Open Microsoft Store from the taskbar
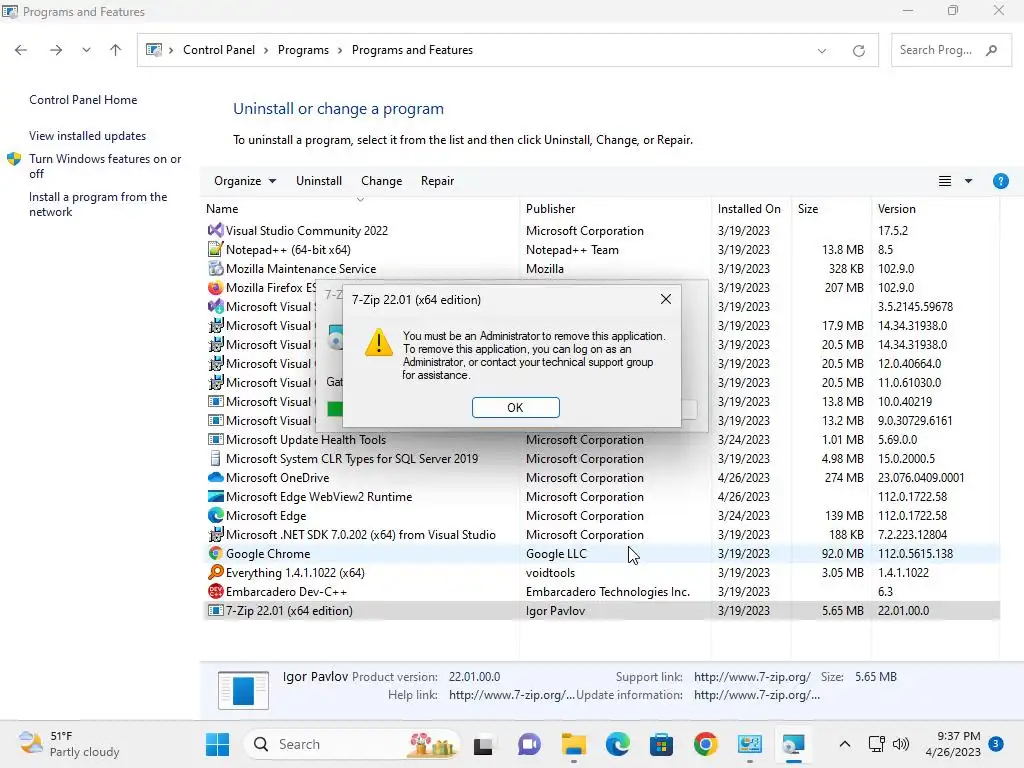This screenshot has height=768, width=1024. click(x=661, y=744)
